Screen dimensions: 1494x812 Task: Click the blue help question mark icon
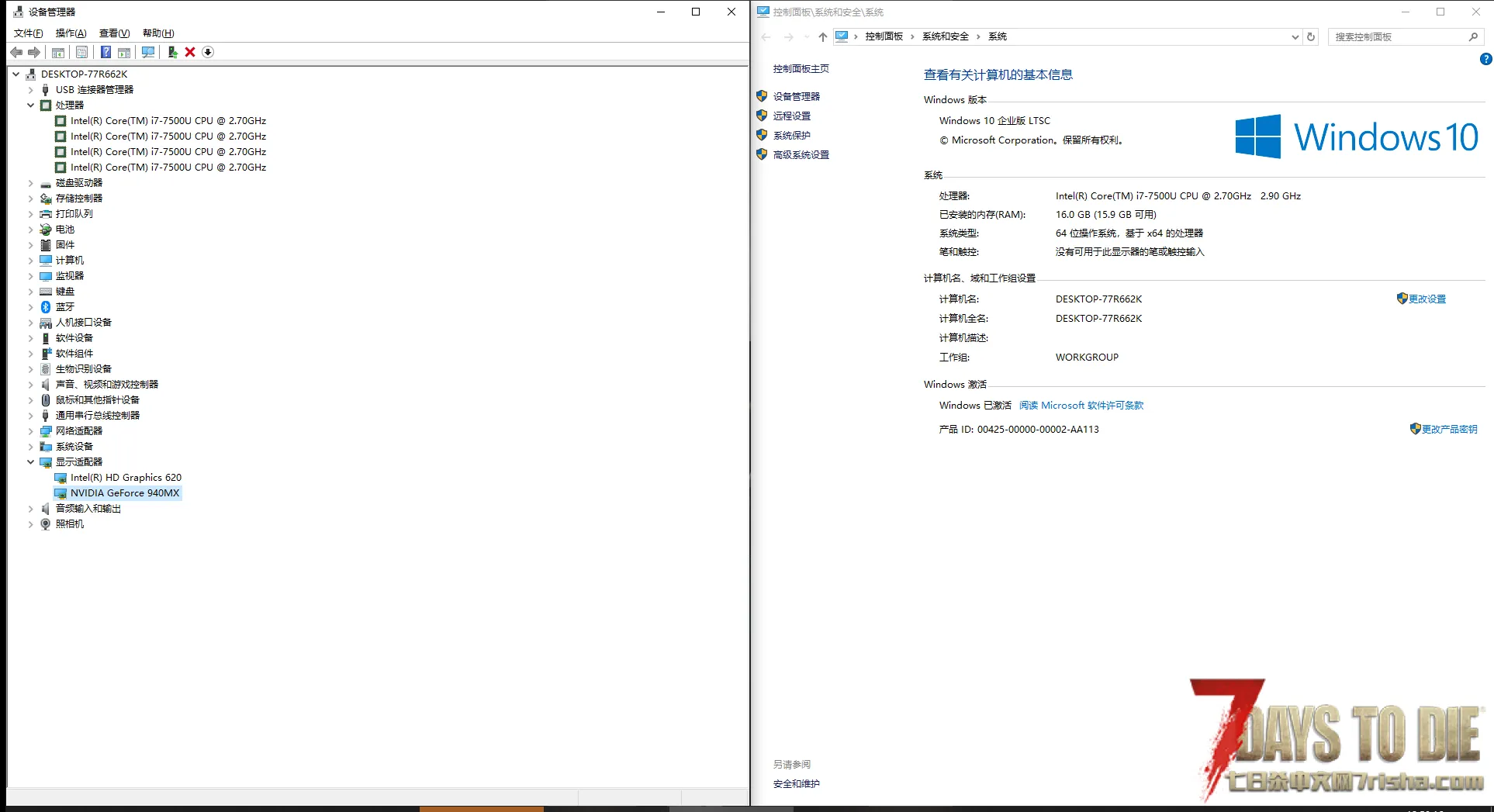coord(105,52)
